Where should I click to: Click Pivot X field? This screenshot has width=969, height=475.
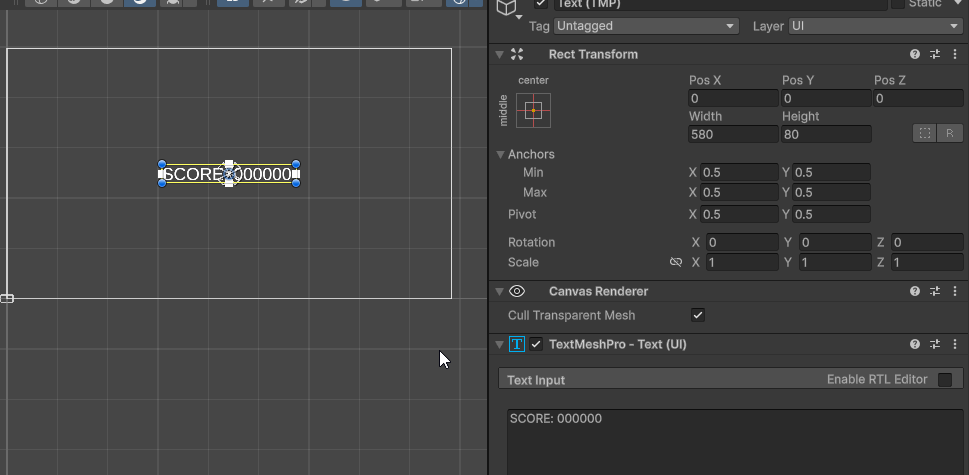click(x=739, y=214)
